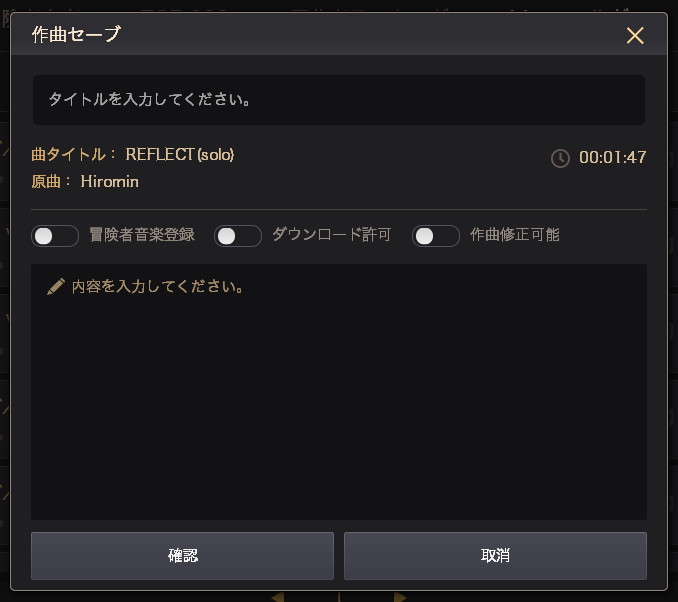Image resolution: width=678 pixels, height=602 pixels.
Task: Click the ダウンロード許可 label text
Action: pyautogui.click(x=331, y=235)
